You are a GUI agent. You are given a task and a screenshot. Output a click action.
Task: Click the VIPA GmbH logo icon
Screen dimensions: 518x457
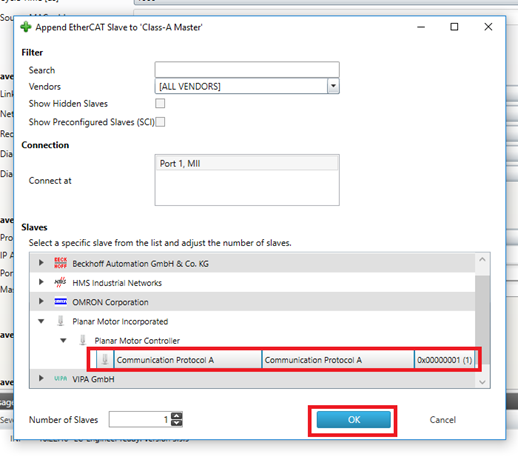[60, 379]
